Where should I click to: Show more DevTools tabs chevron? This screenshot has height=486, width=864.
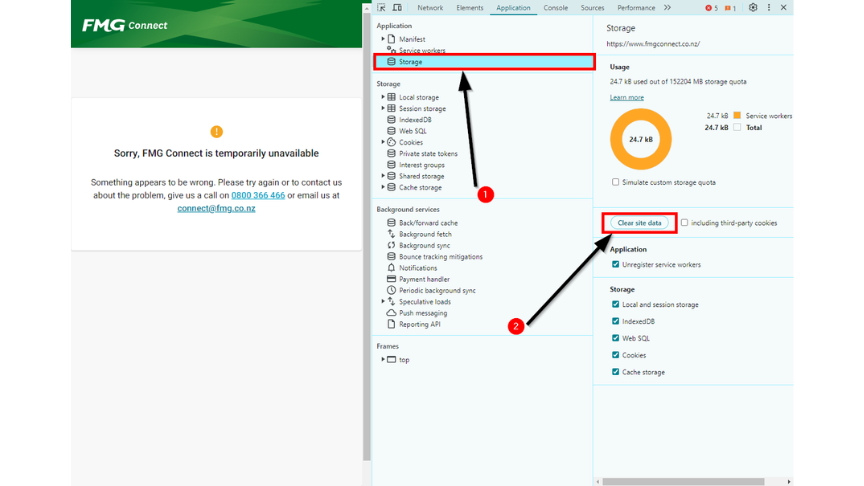pos(667,8)
